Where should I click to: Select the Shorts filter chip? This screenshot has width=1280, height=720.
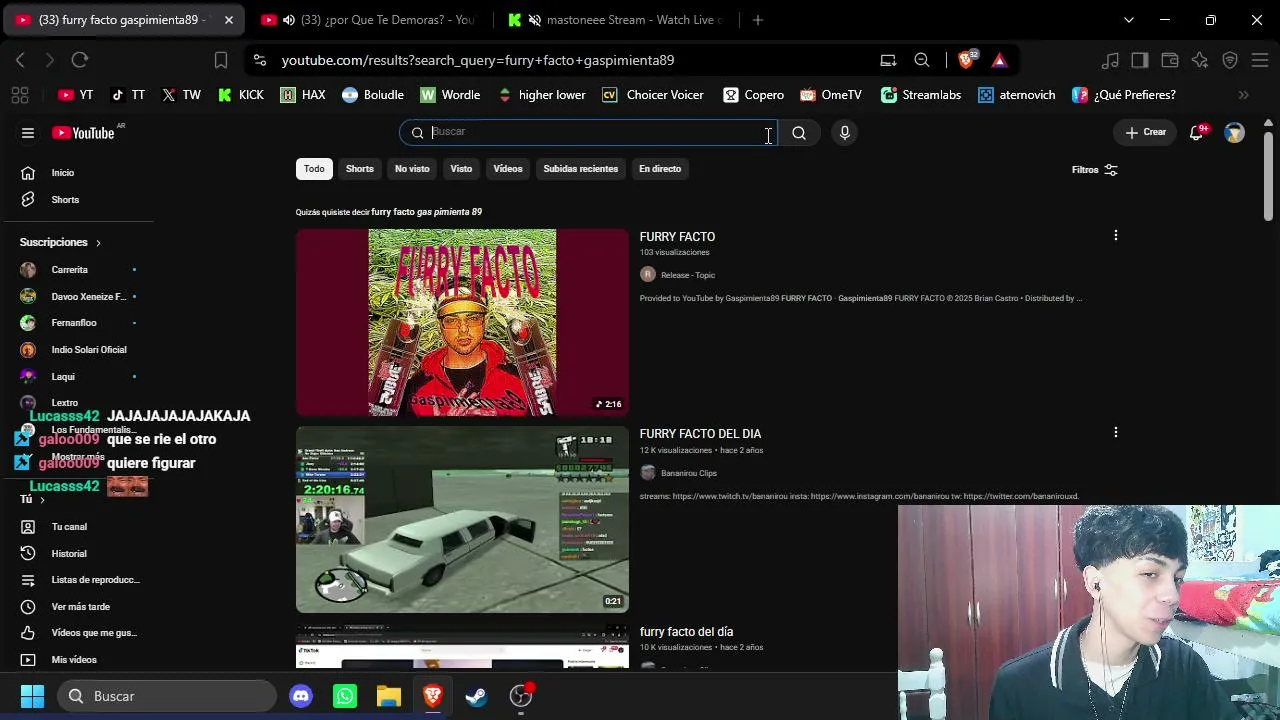pos(360,169)
